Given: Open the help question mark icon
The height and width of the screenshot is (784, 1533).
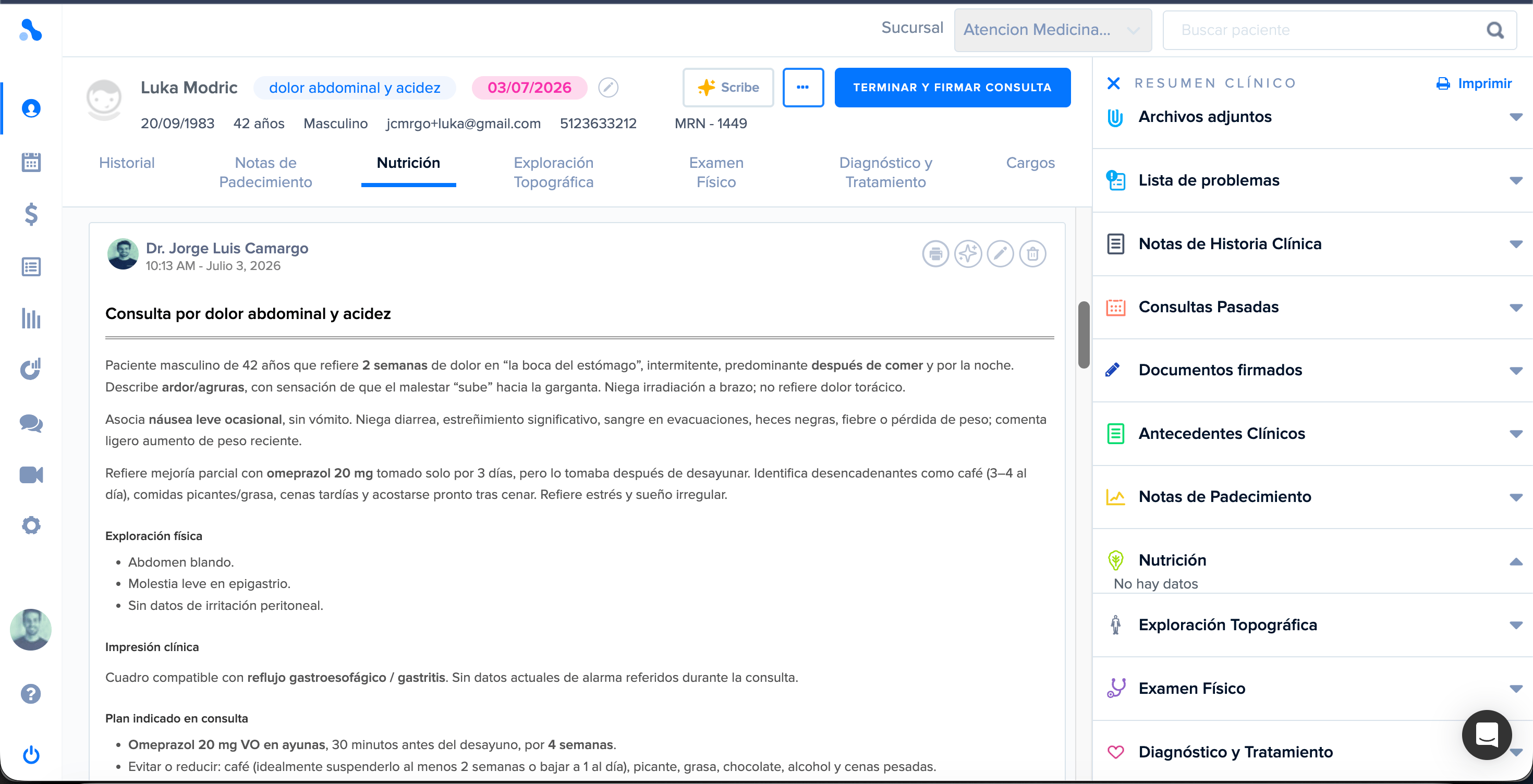Looking at the screenshot, I should [x=31, y=694].
